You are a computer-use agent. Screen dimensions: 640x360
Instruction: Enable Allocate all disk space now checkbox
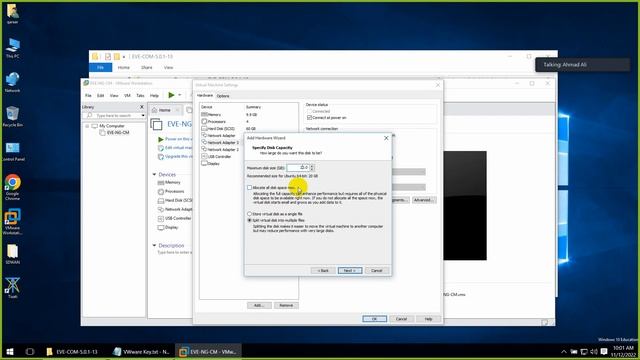[x=249, y=187]
